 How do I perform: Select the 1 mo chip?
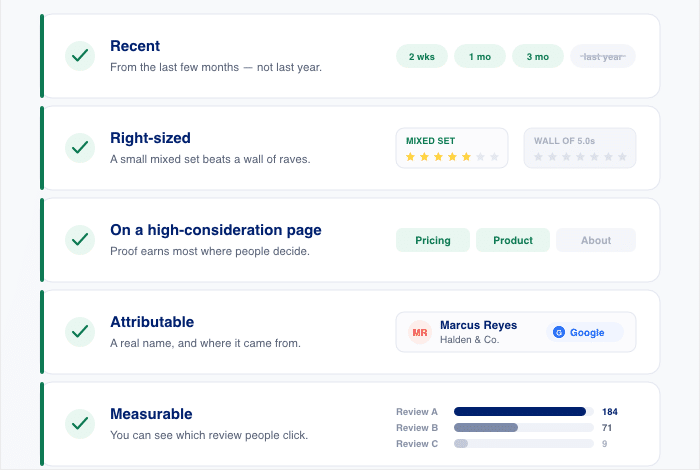click(x=480, y=56)
